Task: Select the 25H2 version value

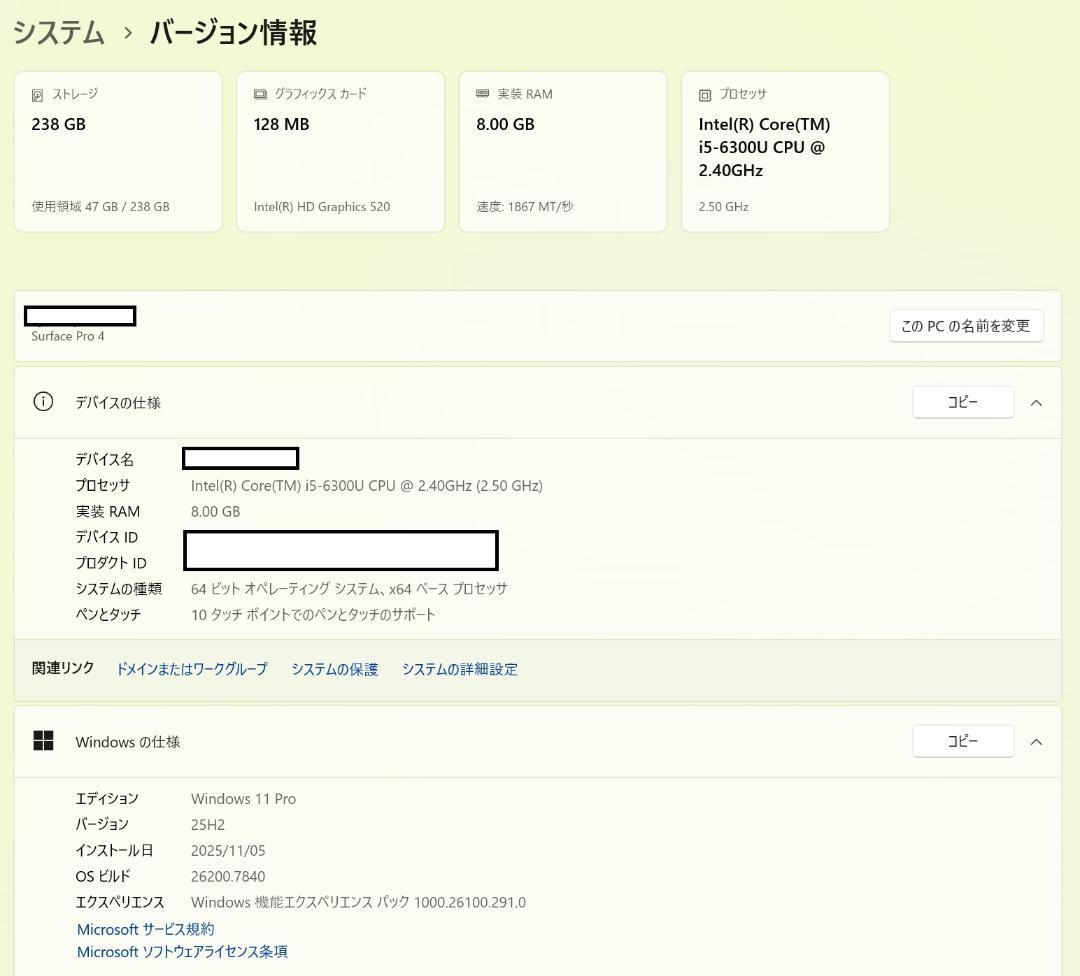Action: (x=208, y=824)
